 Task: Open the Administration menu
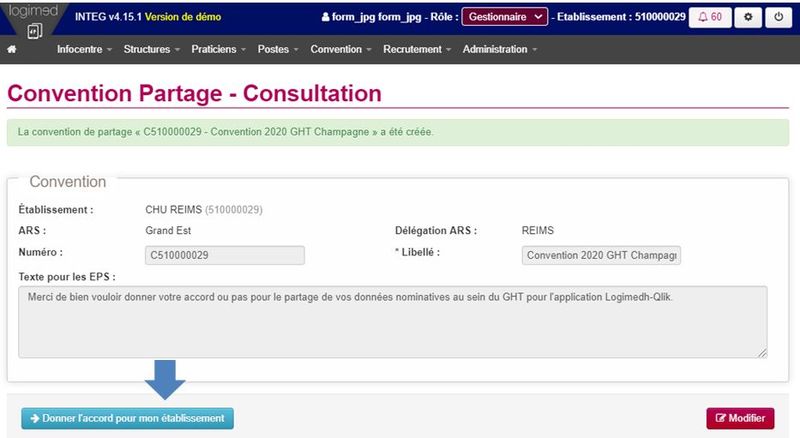pos(499,50)
